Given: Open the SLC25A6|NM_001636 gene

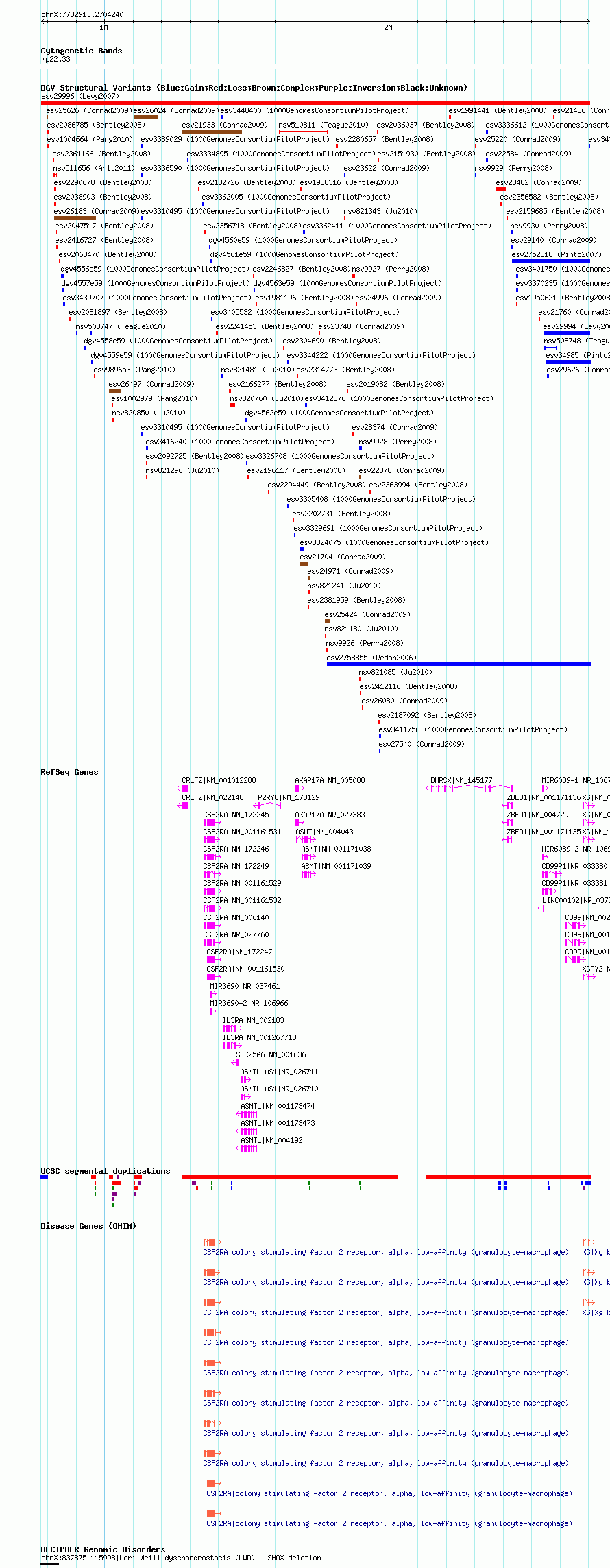Looking at the screenshot, I should tap(271, 1054).
